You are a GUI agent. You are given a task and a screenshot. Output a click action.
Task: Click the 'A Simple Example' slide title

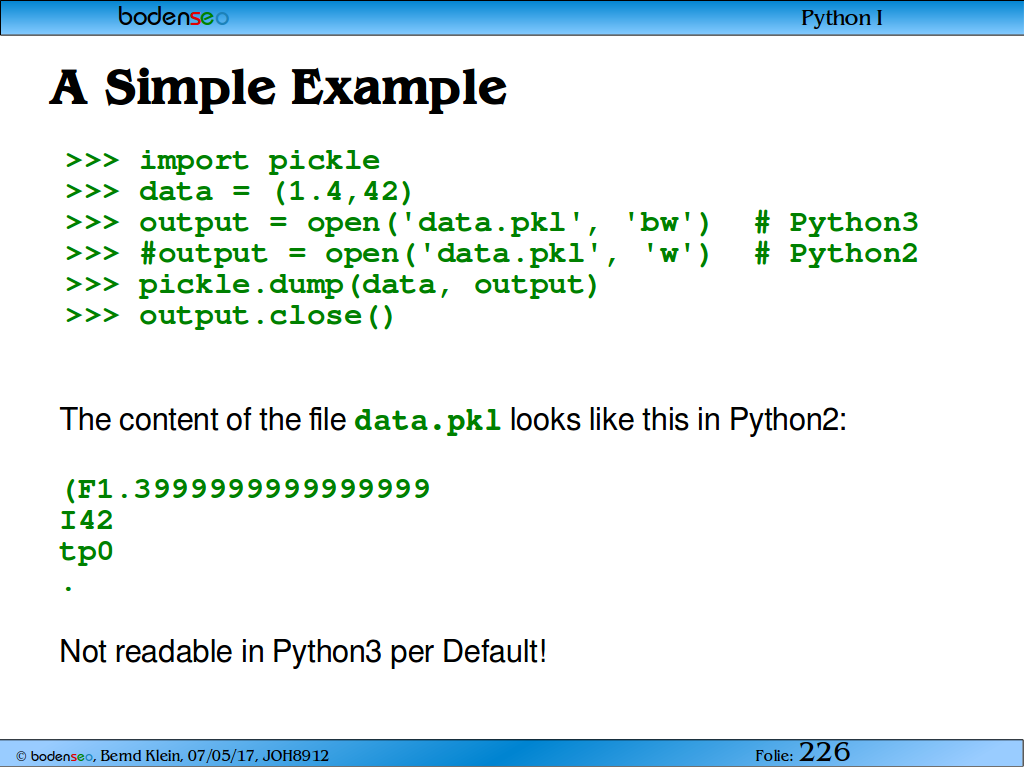(278, 88)
